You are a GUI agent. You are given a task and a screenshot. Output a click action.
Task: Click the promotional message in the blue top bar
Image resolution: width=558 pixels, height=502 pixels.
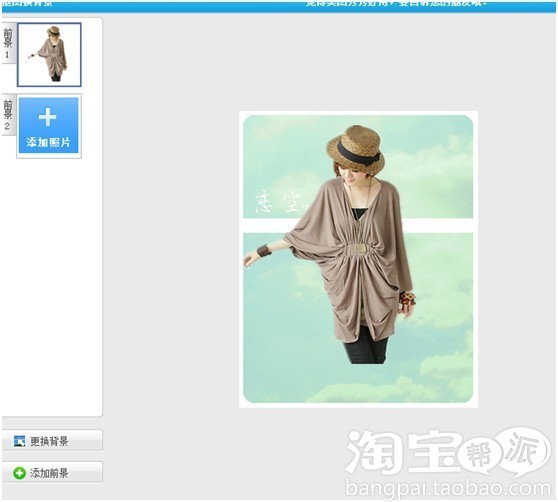coord(396,4)
